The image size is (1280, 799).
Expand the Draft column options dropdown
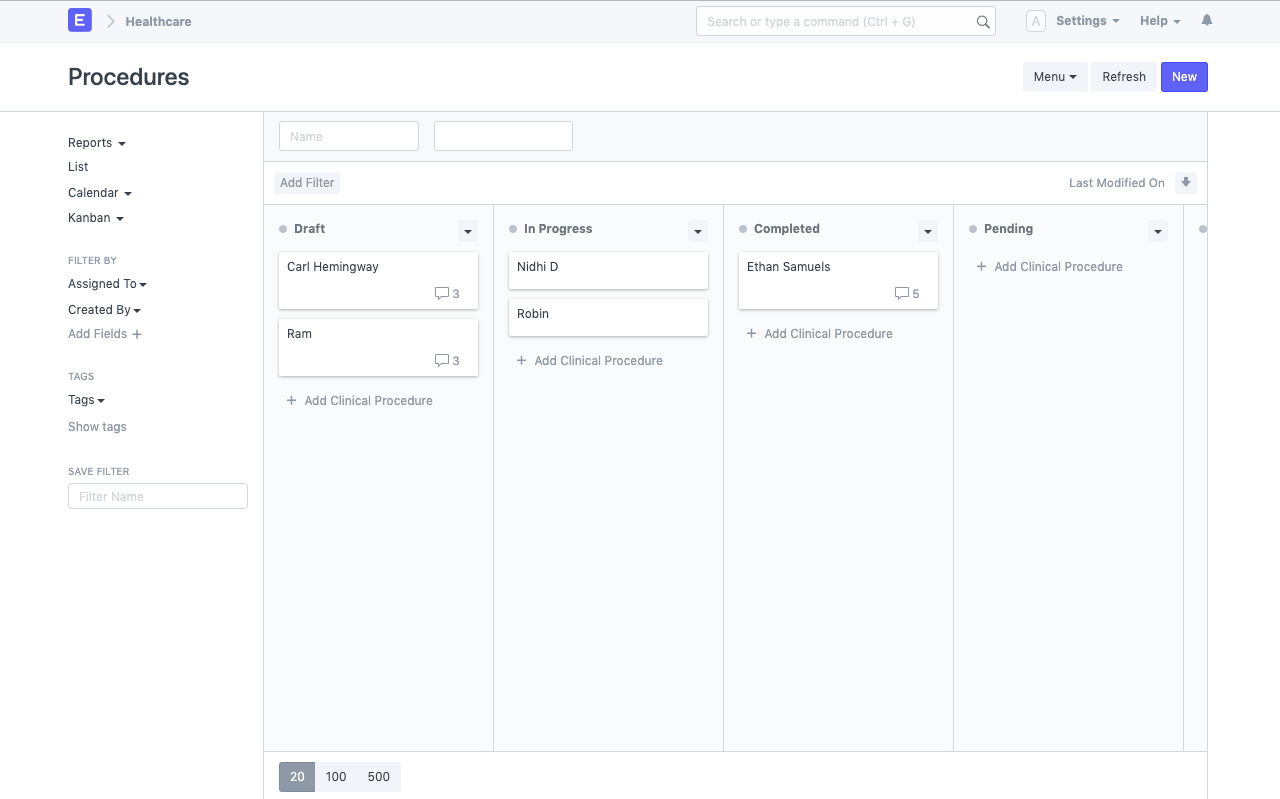pos(467,231)
